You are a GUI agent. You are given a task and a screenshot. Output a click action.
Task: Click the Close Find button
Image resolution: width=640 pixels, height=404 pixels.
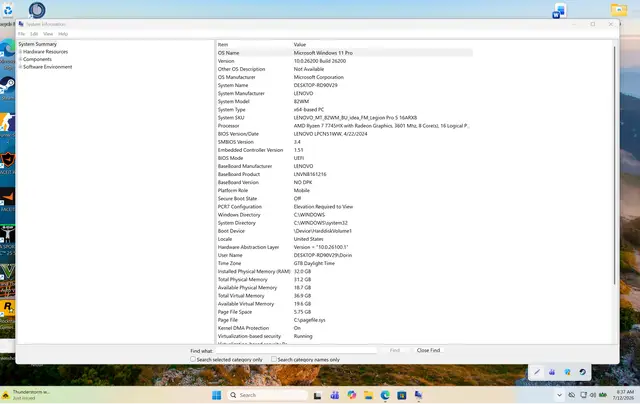428,350
